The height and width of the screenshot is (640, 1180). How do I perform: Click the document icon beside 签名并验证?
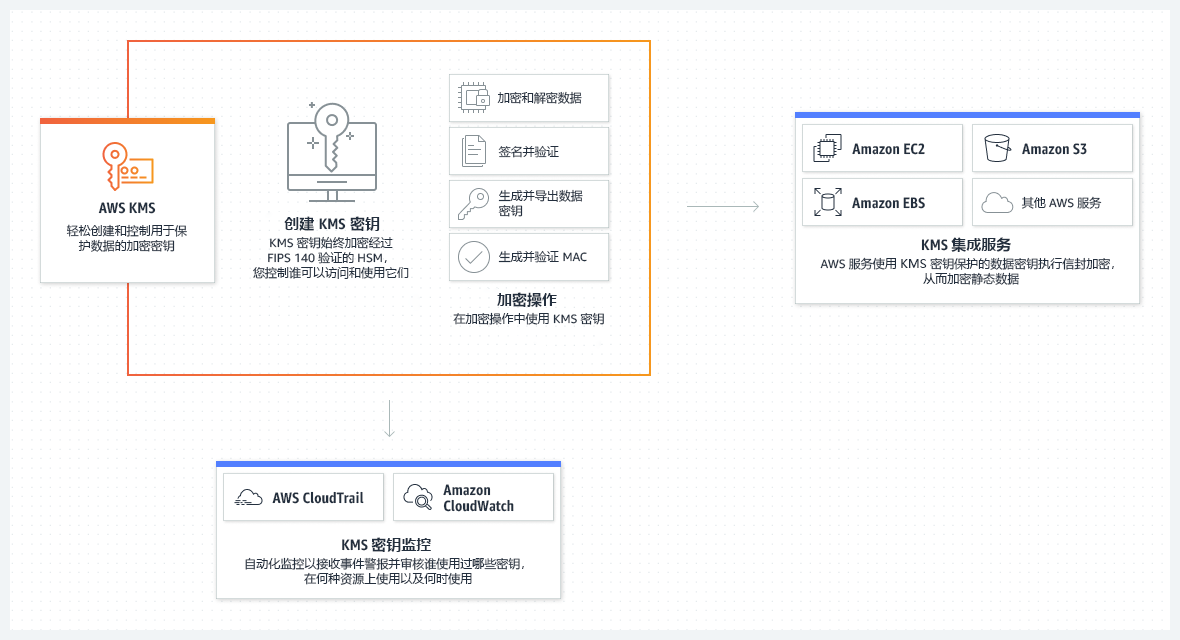click(473, 151)
